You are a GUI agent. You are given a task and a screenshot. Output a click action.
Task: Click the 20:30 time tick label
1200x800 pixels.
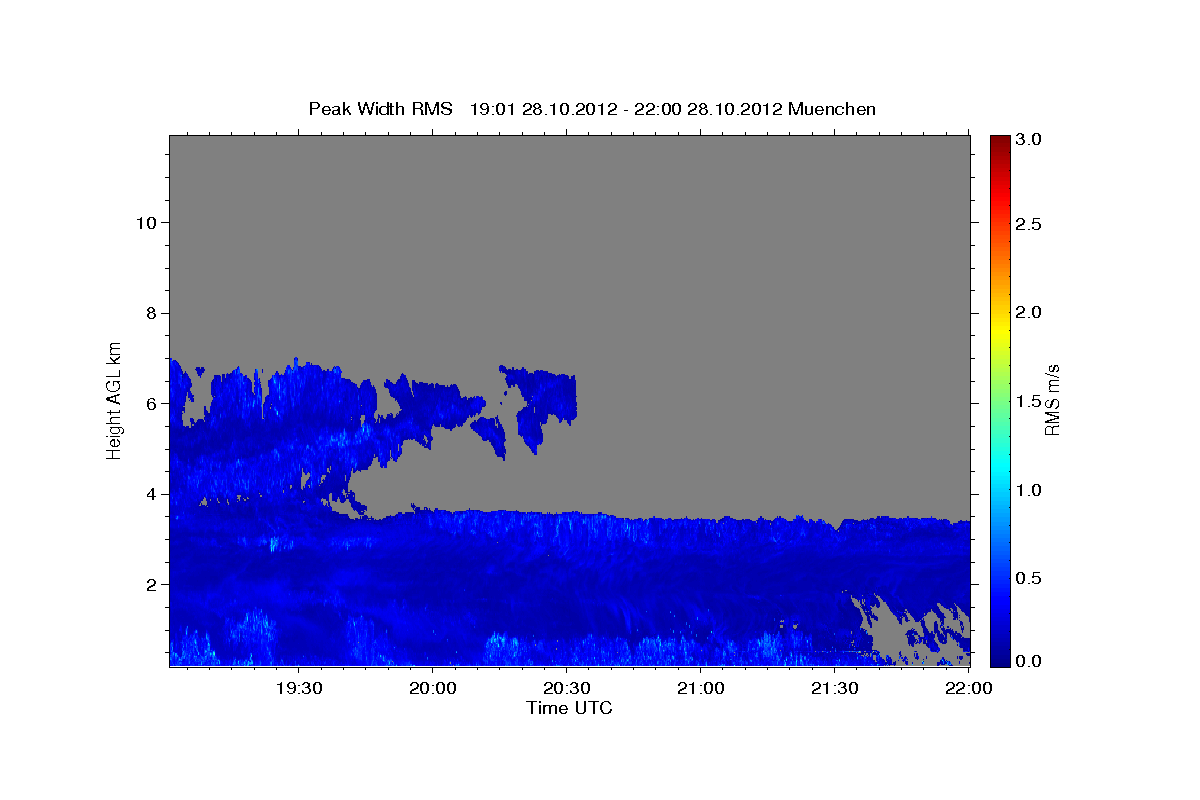coord(566,688)
